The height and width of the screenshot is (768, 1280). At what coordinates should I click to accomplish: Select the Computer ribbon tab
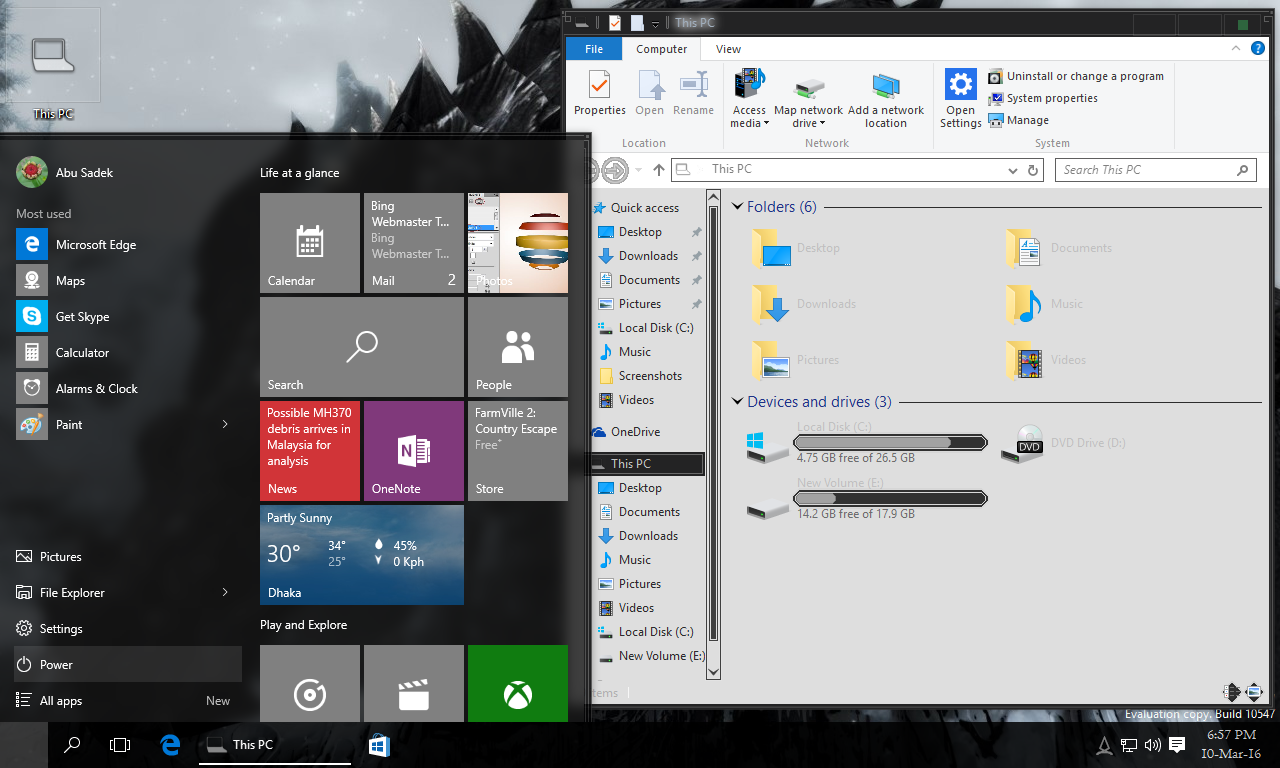[662, 49]
